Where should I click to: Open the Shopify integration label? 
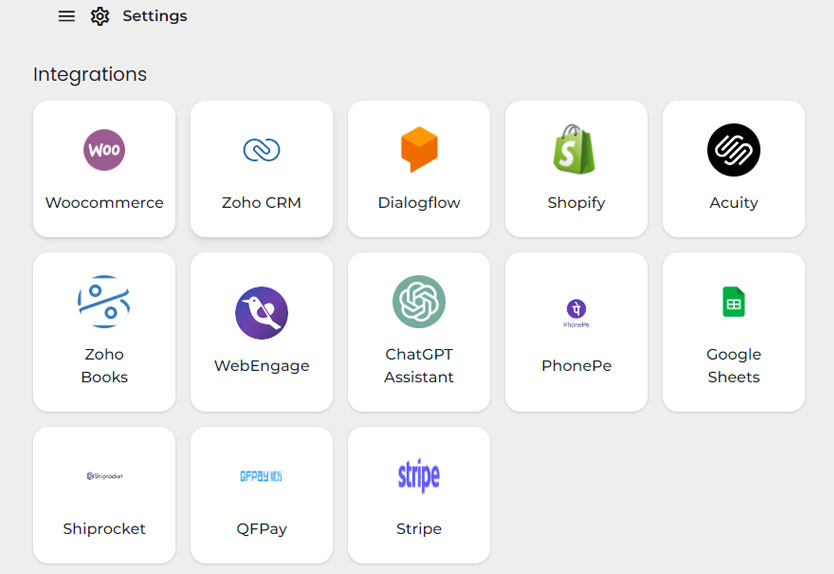point(577,203)
